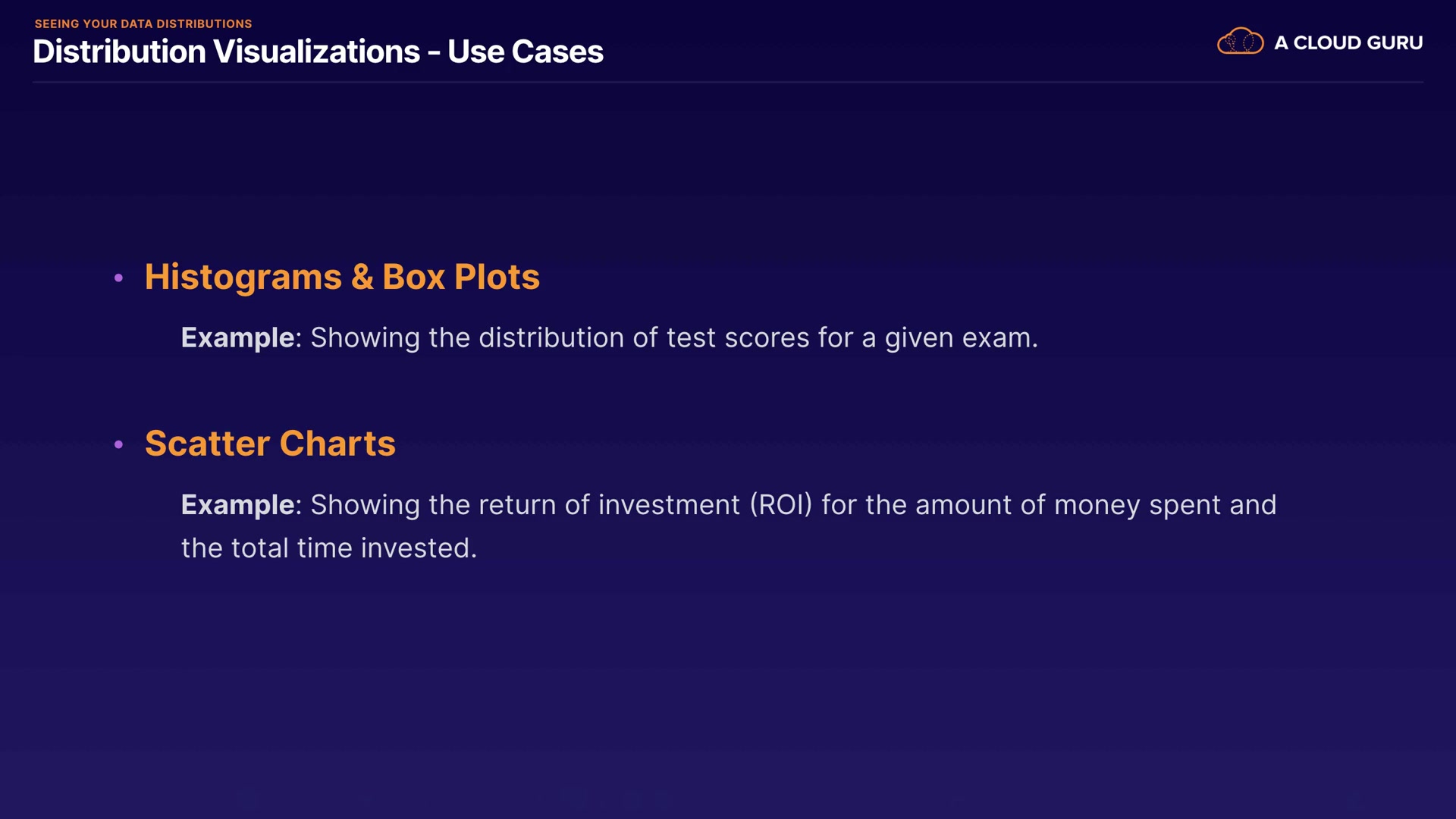Click the word 'Histograms' in the orange heading
The height and width of the screenshot is (819, 1456).
point(243,278)
